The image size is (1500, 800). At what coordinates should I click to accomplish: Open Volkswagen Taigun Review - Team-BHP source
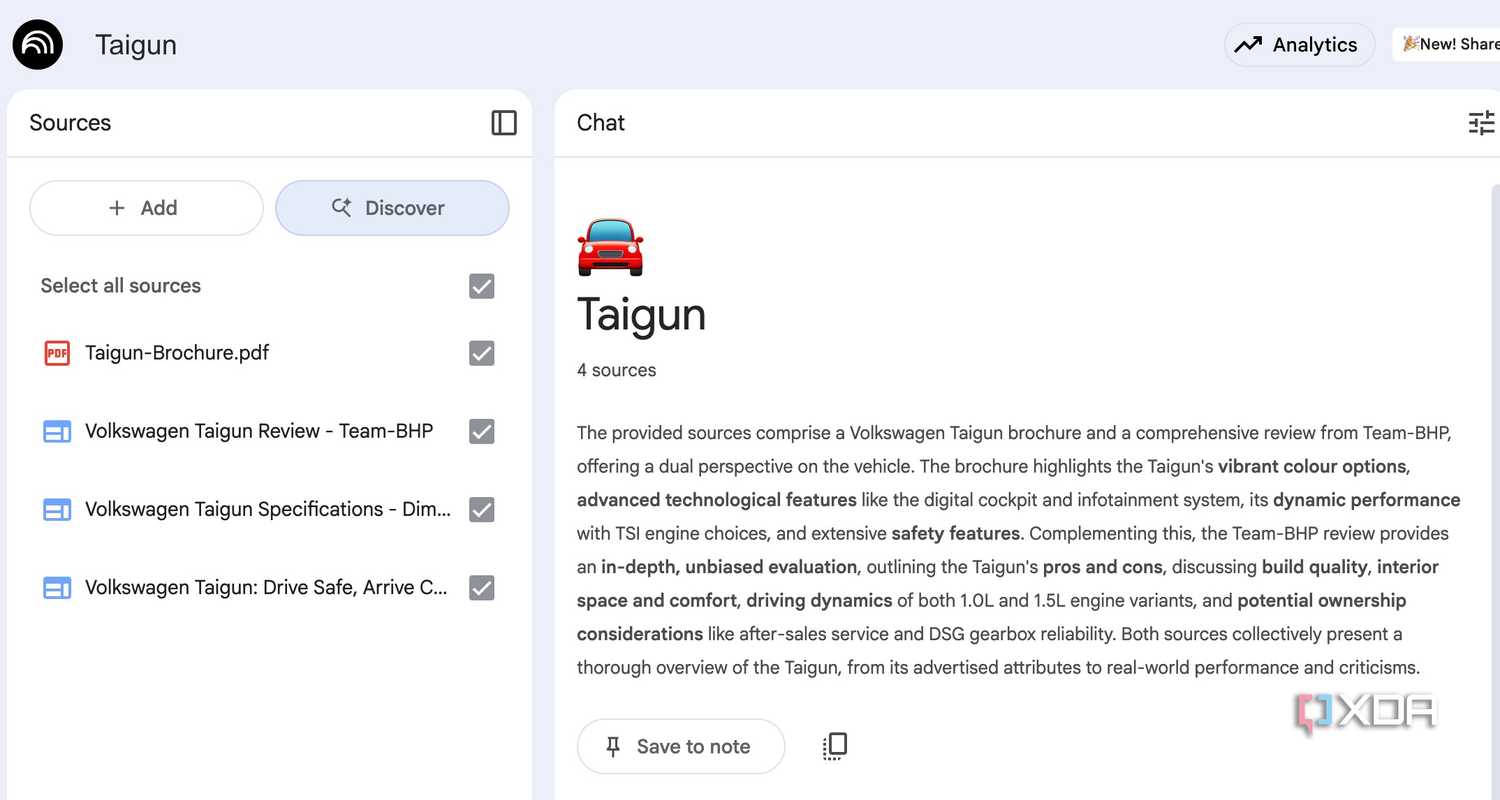click(x=259, y=431)
